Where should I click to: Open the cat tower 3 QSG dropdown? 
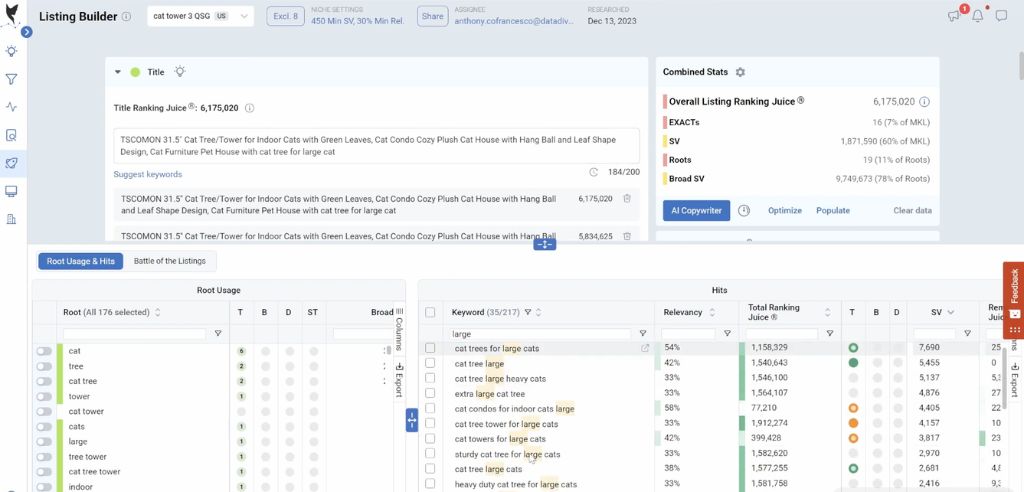click(200, 16)
